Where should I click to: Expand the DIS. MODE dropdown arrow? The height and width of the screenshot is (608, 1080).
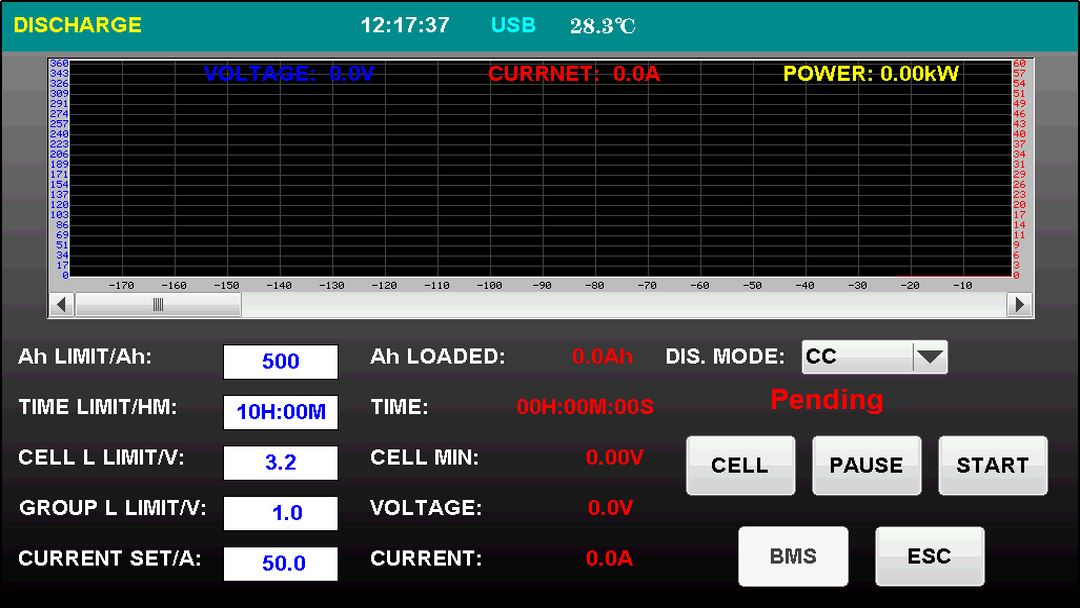pos(930,357)
